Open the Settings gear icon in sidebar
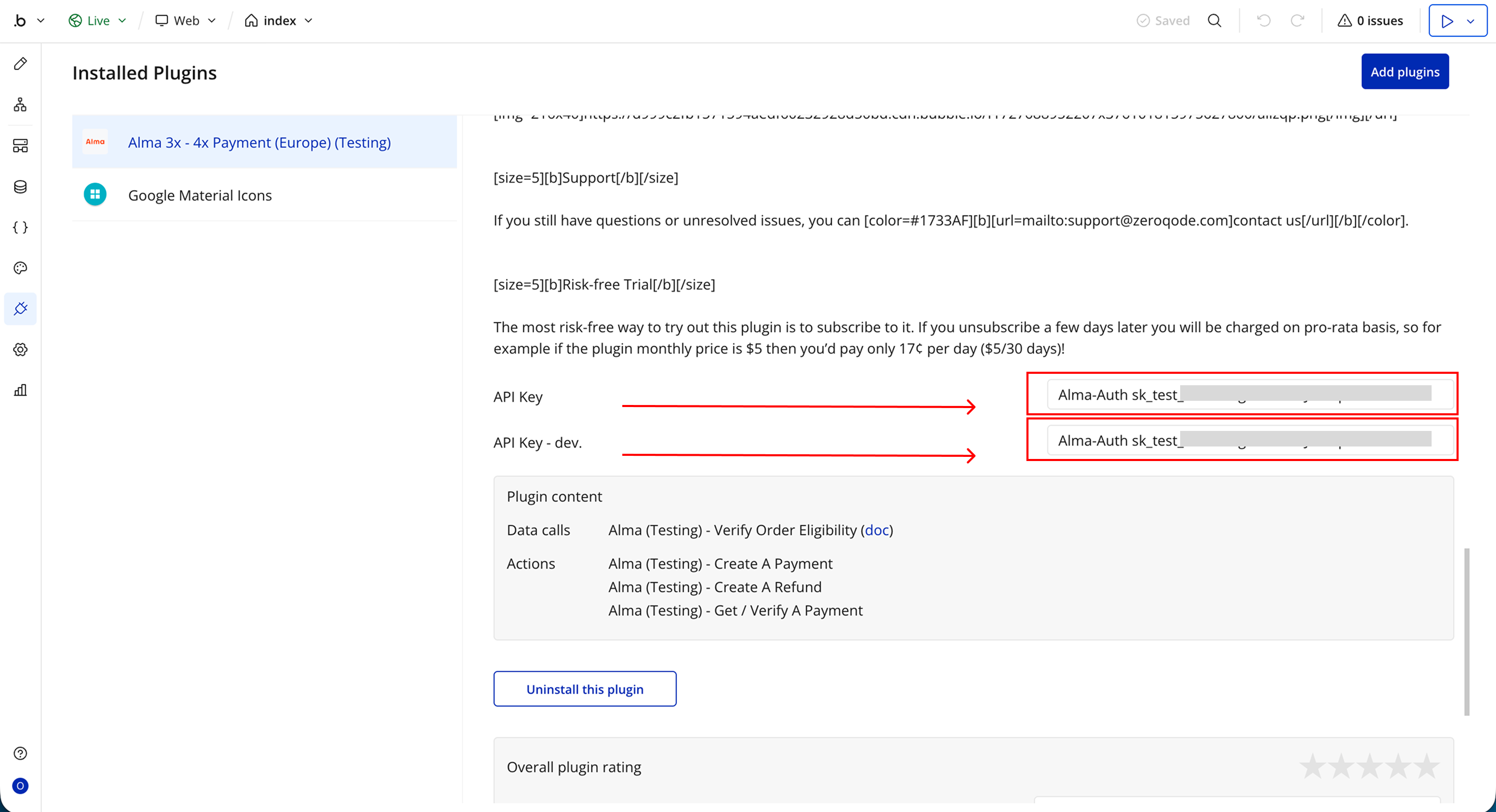 [x=20, y=349]
